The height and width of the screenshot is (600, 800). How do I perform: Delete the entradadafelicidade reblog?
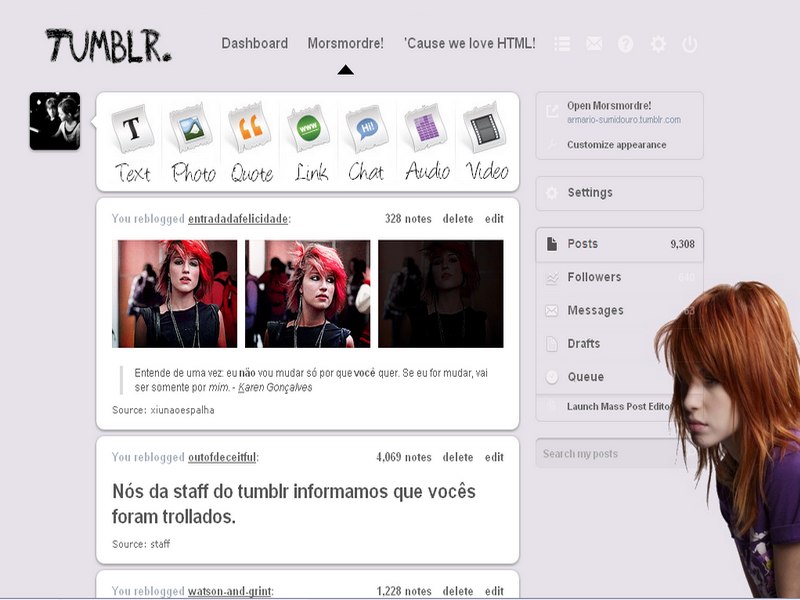pyautogui.click(x=458, y=219)
